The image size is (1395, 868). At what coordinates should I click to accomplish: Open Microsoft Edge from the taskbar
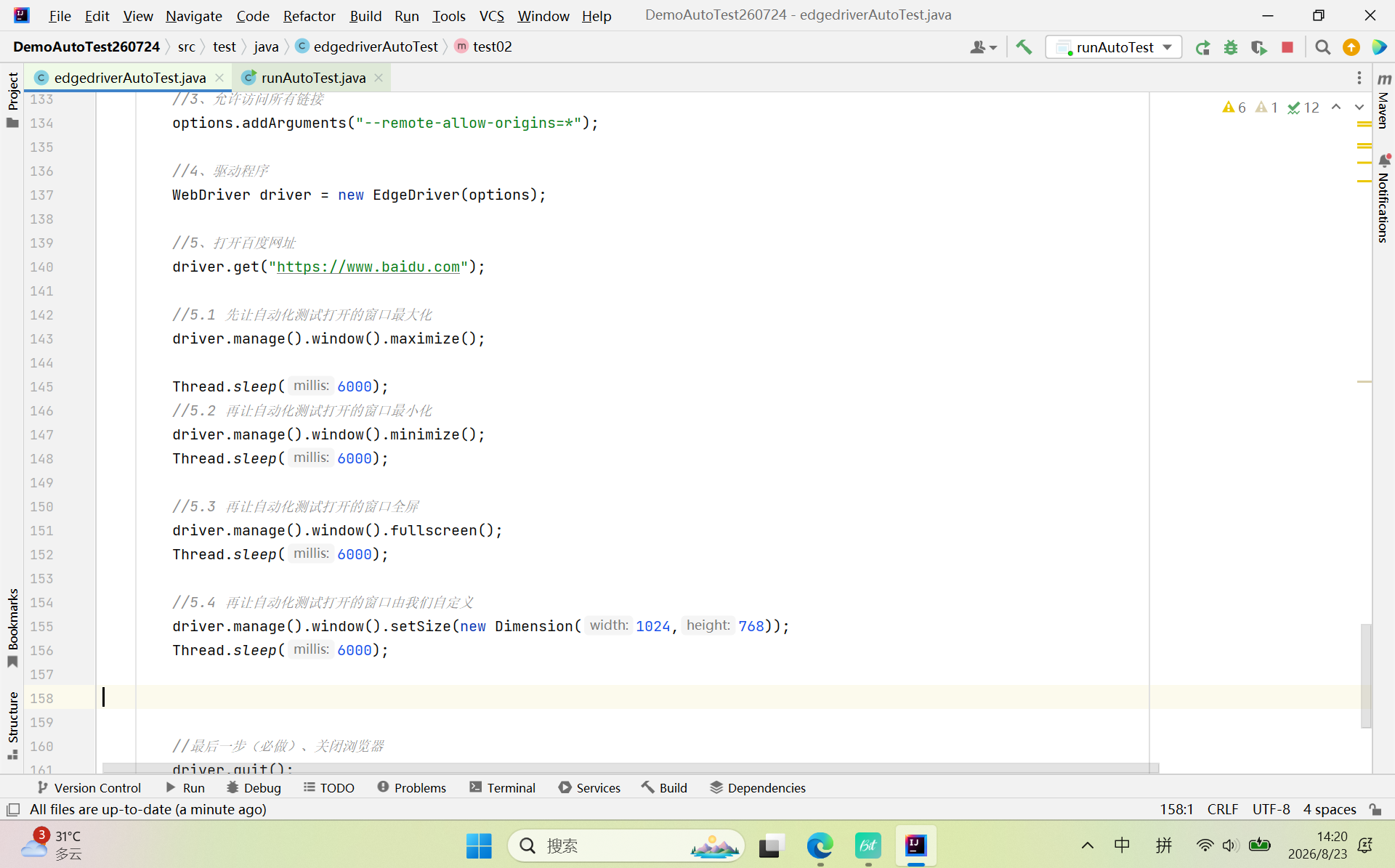pos(820,845)
